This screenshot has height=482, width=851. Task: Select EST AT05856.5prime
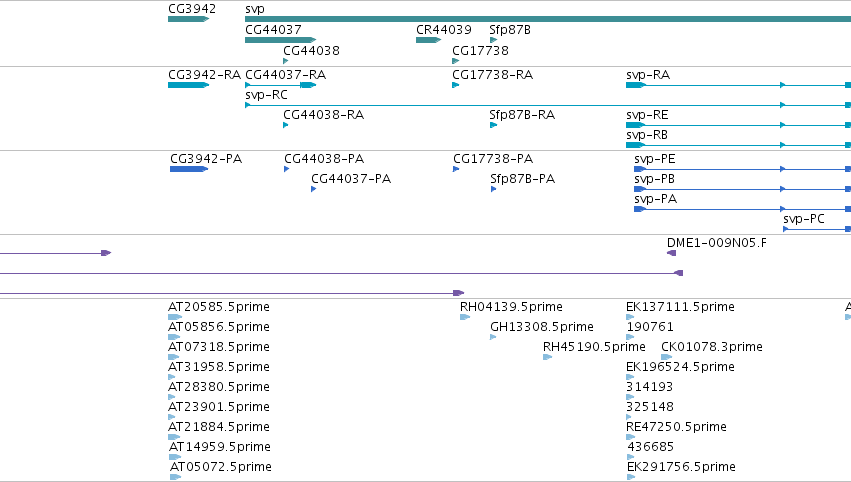tap(174, 337)
